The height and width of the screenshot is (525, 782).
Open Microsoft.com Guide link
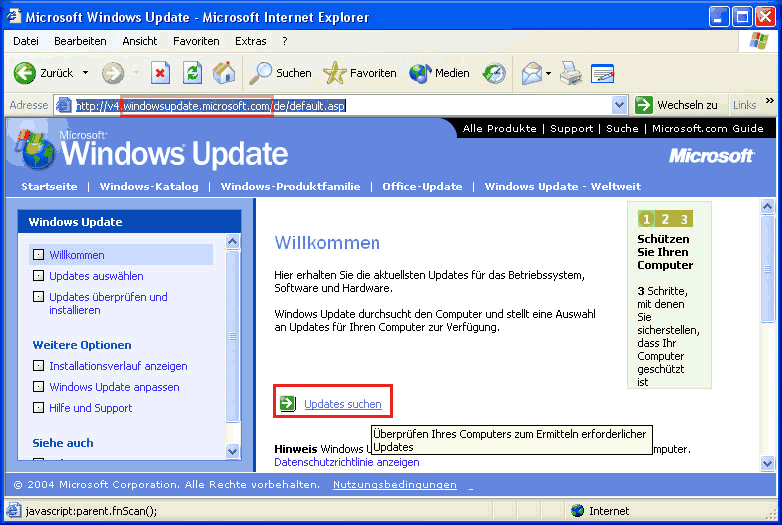tap(707, 129)
